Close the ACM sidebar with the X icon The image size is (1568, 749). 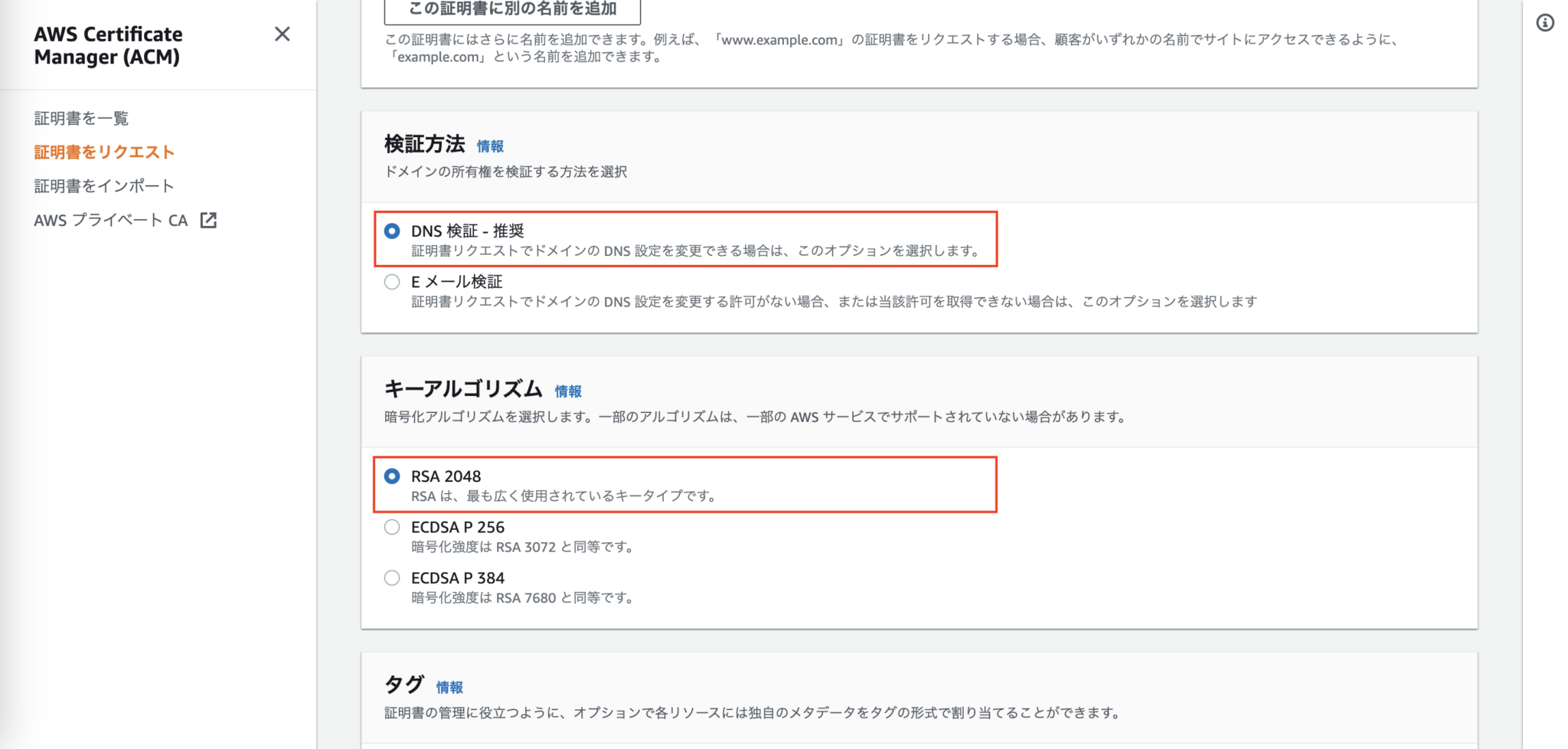pos(283,34)
